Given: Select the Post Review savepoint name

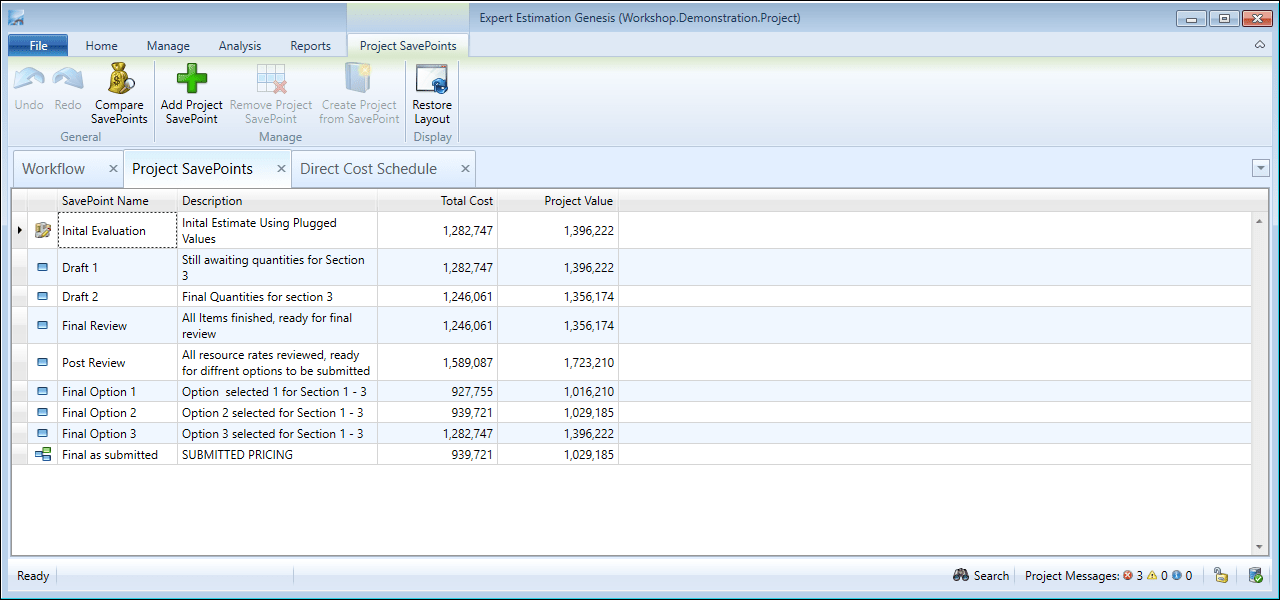Looking at the screenshot, I should [x=93, y=362].
